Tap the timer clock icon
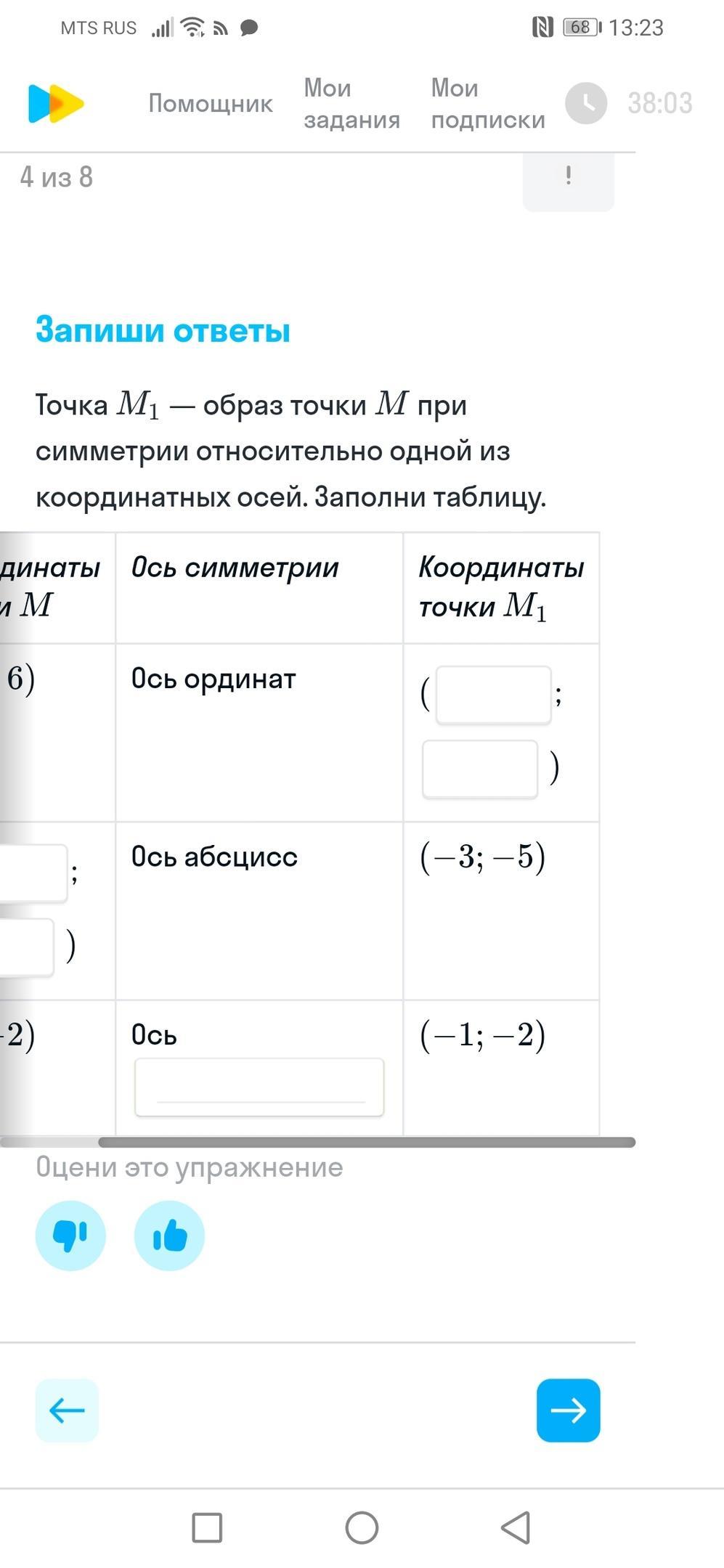The image size is (724, 1568). click(585, 103)
